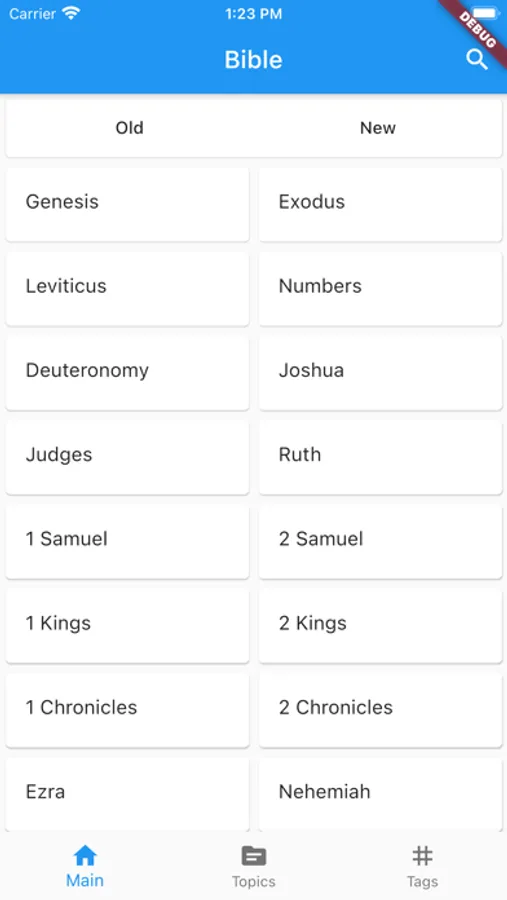Click the Bible title in header
This screenshot has height=900, width=507.
pyautogui.click(x=253, y=60)
